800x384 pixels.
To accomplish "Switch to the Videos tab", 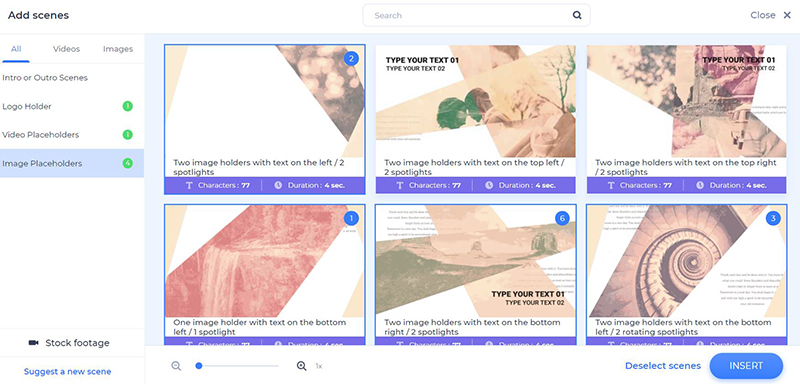I will point(66,49).
